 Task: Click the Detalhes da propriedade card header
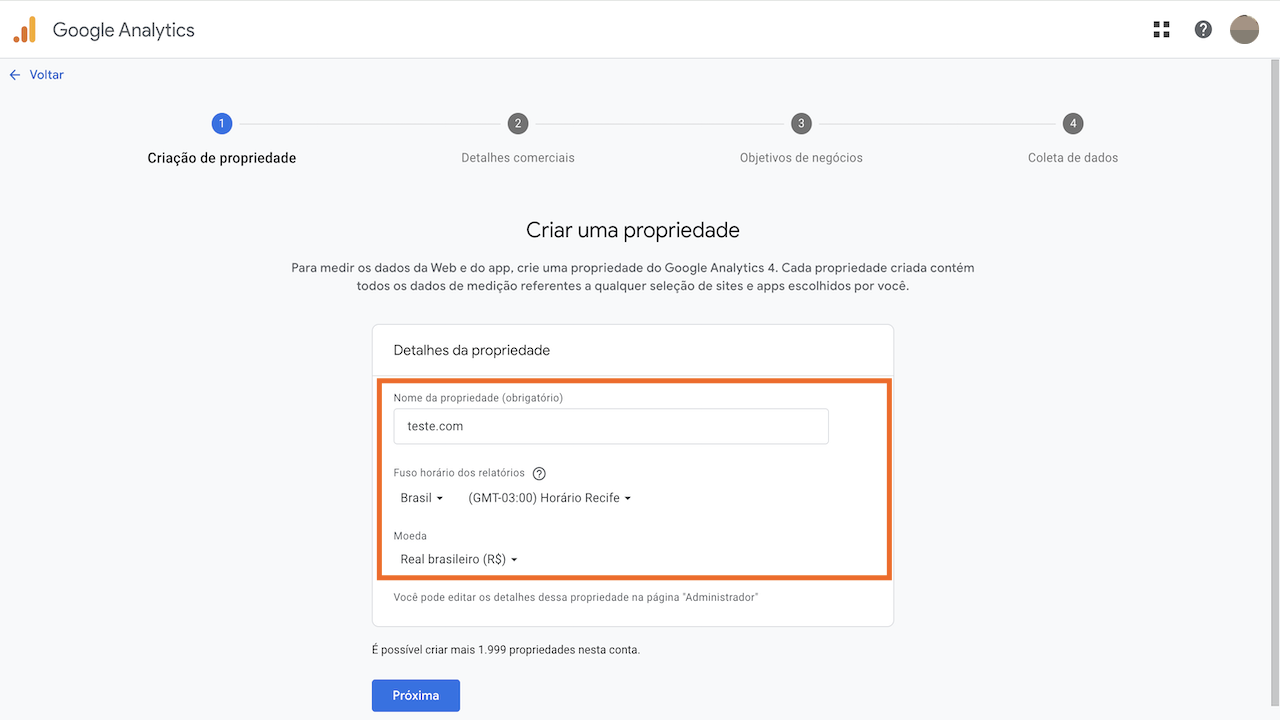click(x=473, y=350)
